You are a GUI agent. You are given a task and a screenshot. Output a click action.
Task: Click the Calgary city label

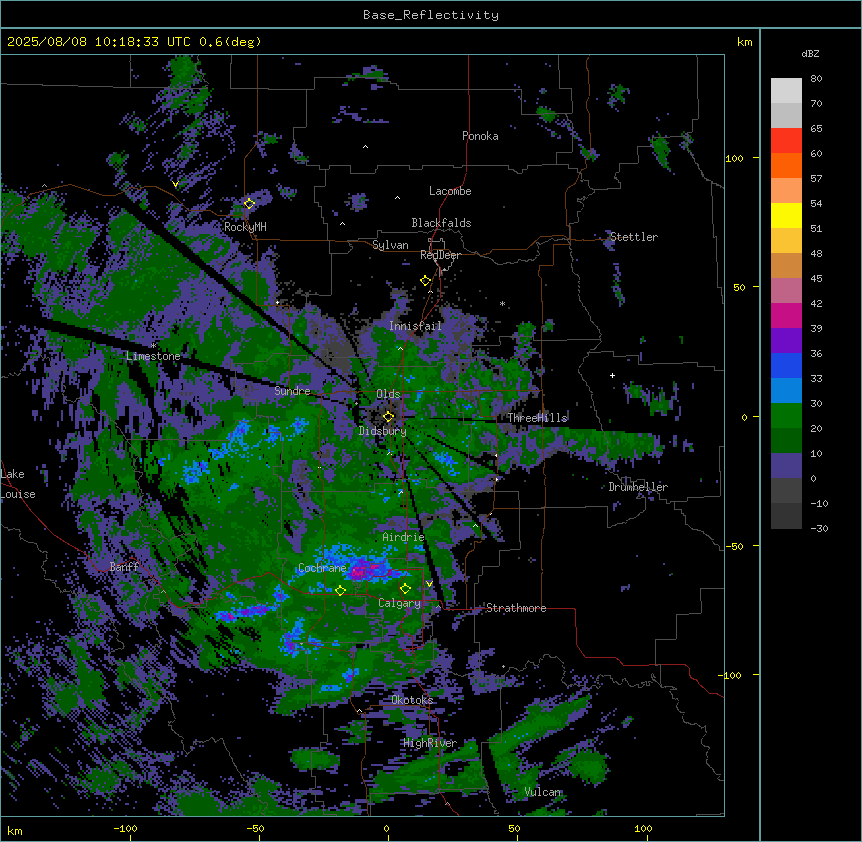[399, 603]
